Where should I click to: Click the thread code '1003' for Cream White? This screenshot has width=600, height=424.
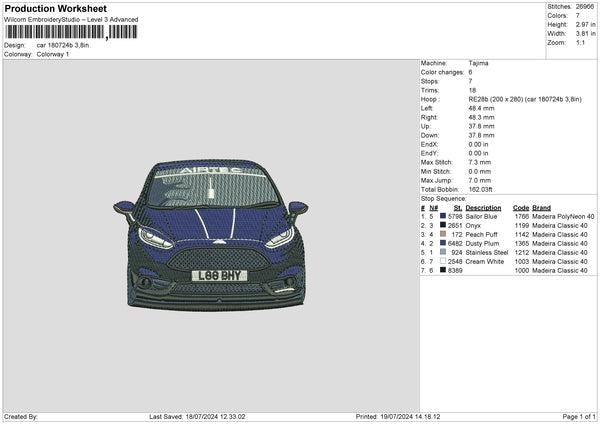coord(522,262)
